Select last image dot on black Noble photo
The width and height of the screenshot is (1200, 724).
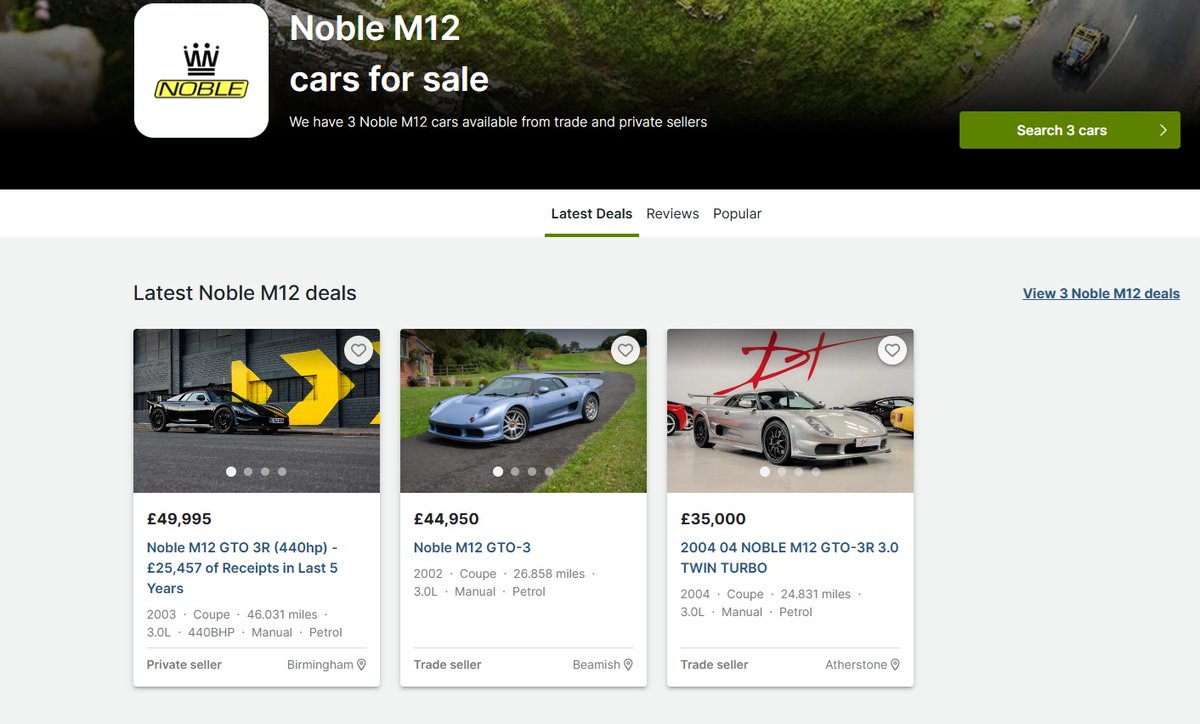(x=282, y=471)
